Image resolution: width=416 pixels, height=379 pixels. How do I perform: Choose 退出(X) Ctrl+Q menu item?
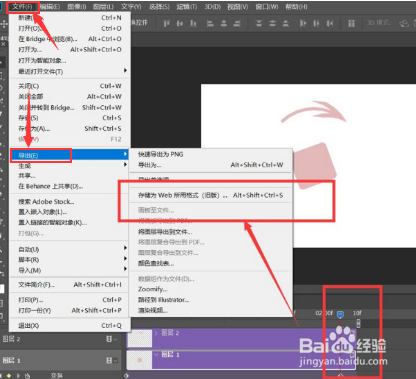70,326
